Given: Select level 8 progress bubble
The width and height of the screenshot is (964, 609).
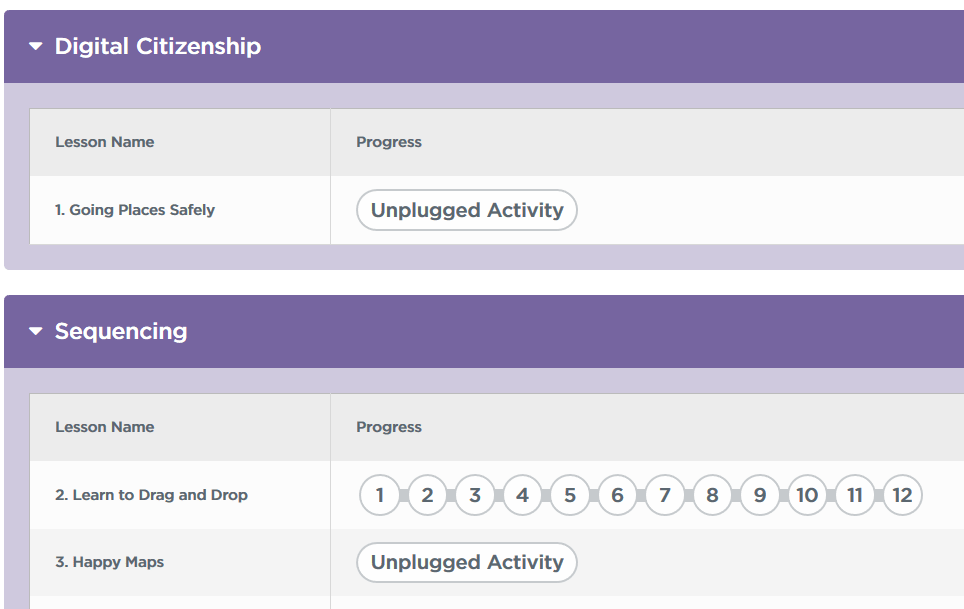Looking at the screenshot, I should pos(713,495).
